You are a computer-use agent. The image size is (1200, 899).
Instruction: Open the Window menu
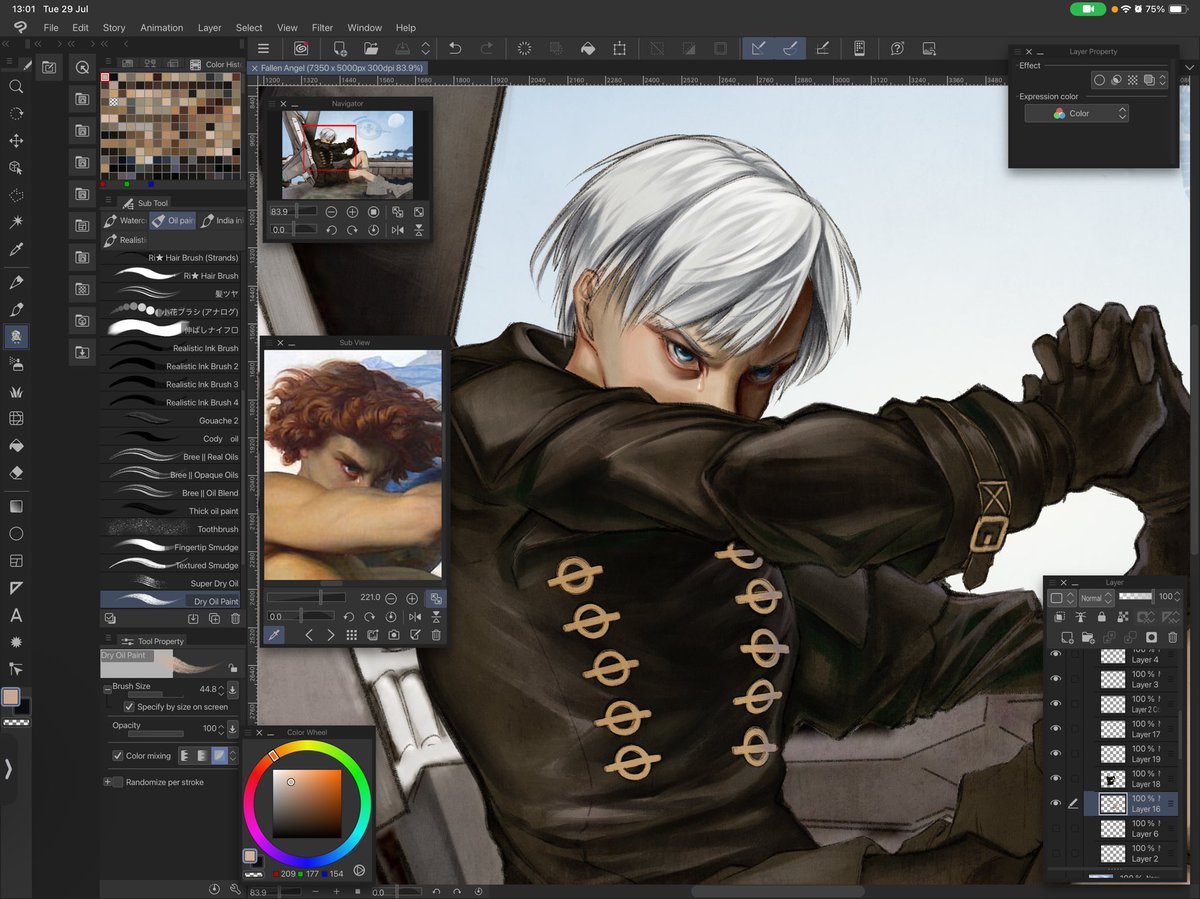pos(364,28)
